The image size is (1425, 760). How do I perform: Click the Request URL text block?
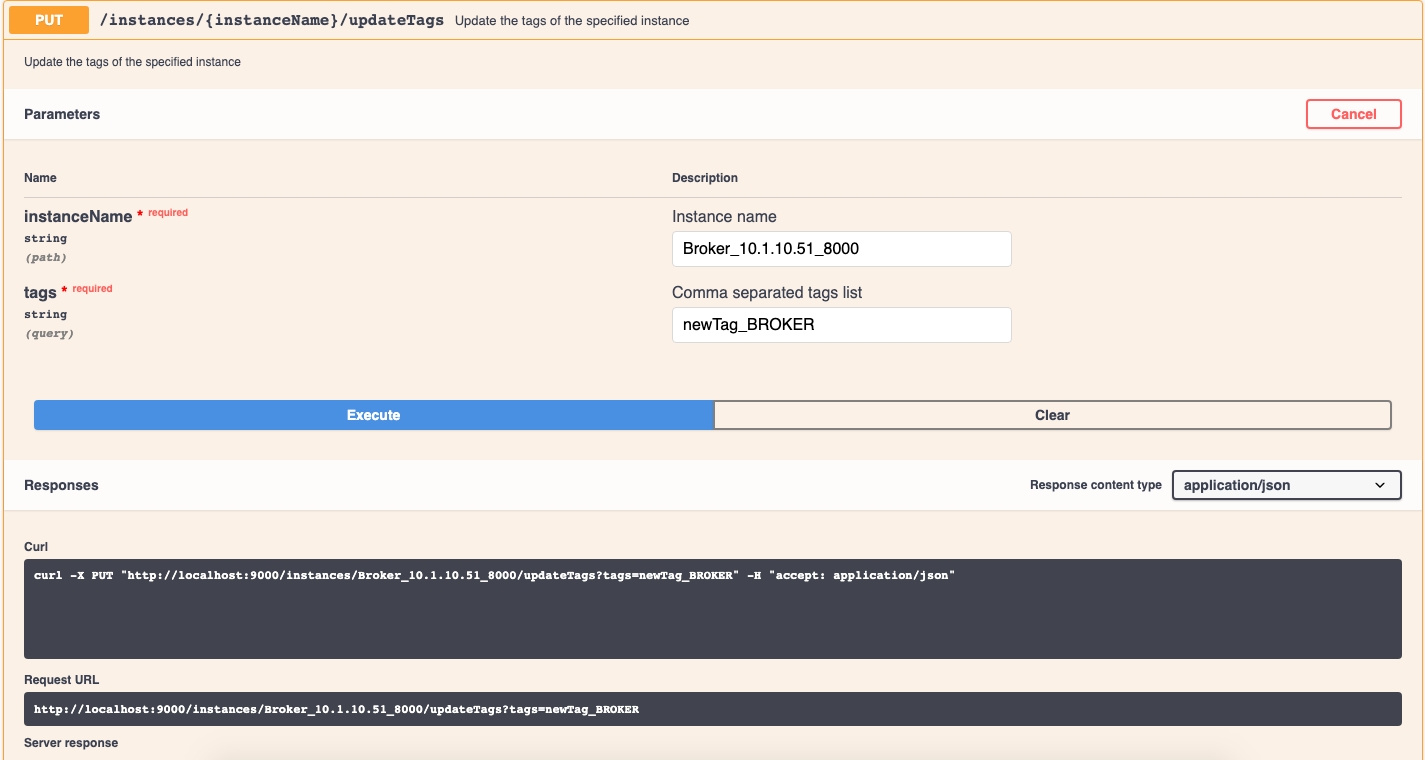tap(712, 709)
